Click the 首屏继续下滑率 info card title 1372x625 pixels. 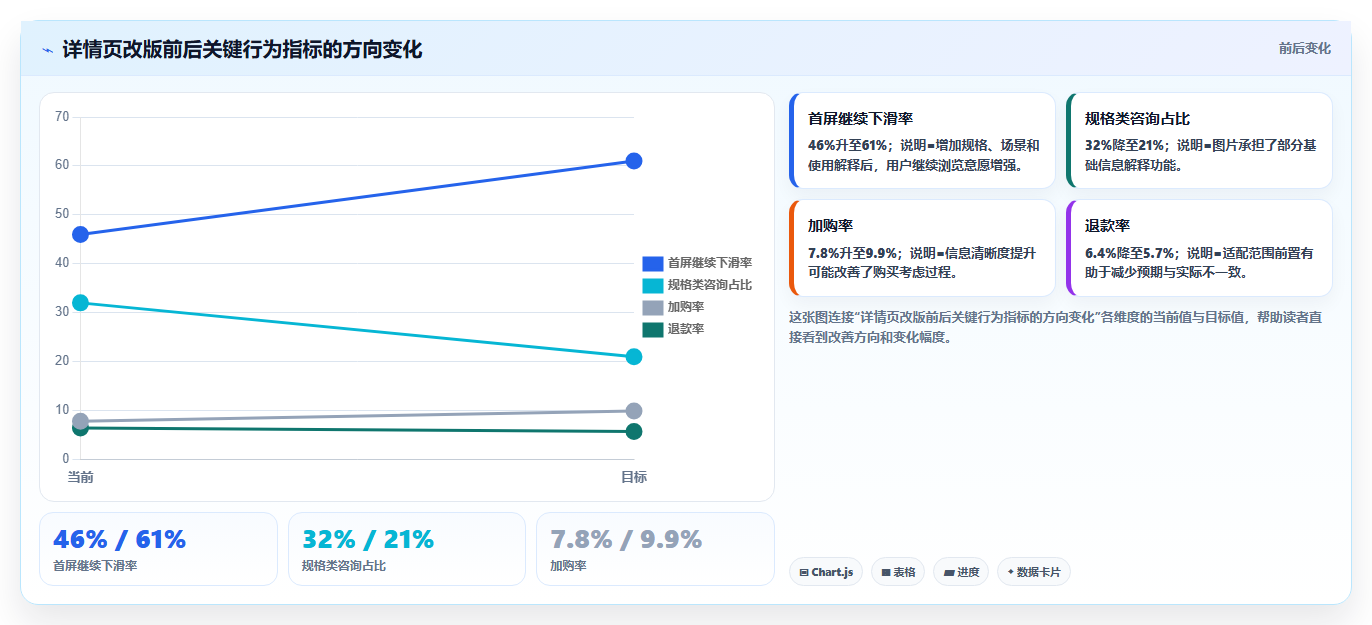[860, 119]
